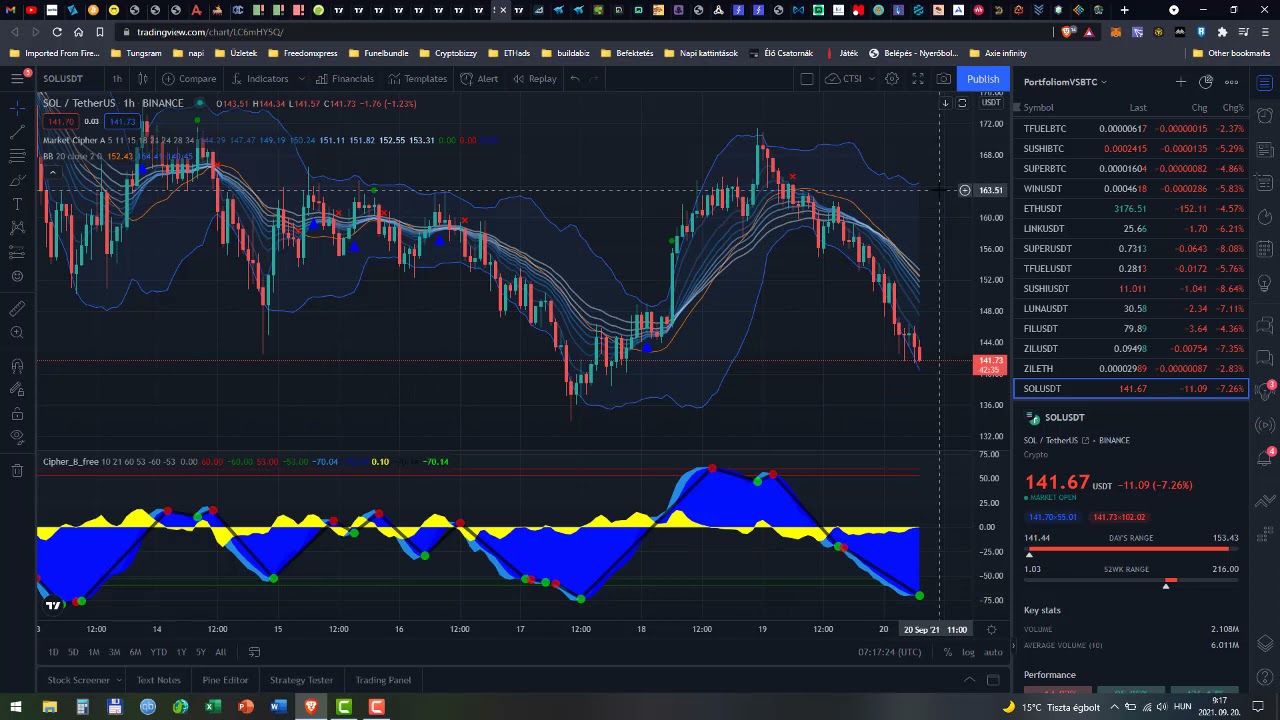Select the 1M date range
1280x720 pixels.
(x=93, y=652)
